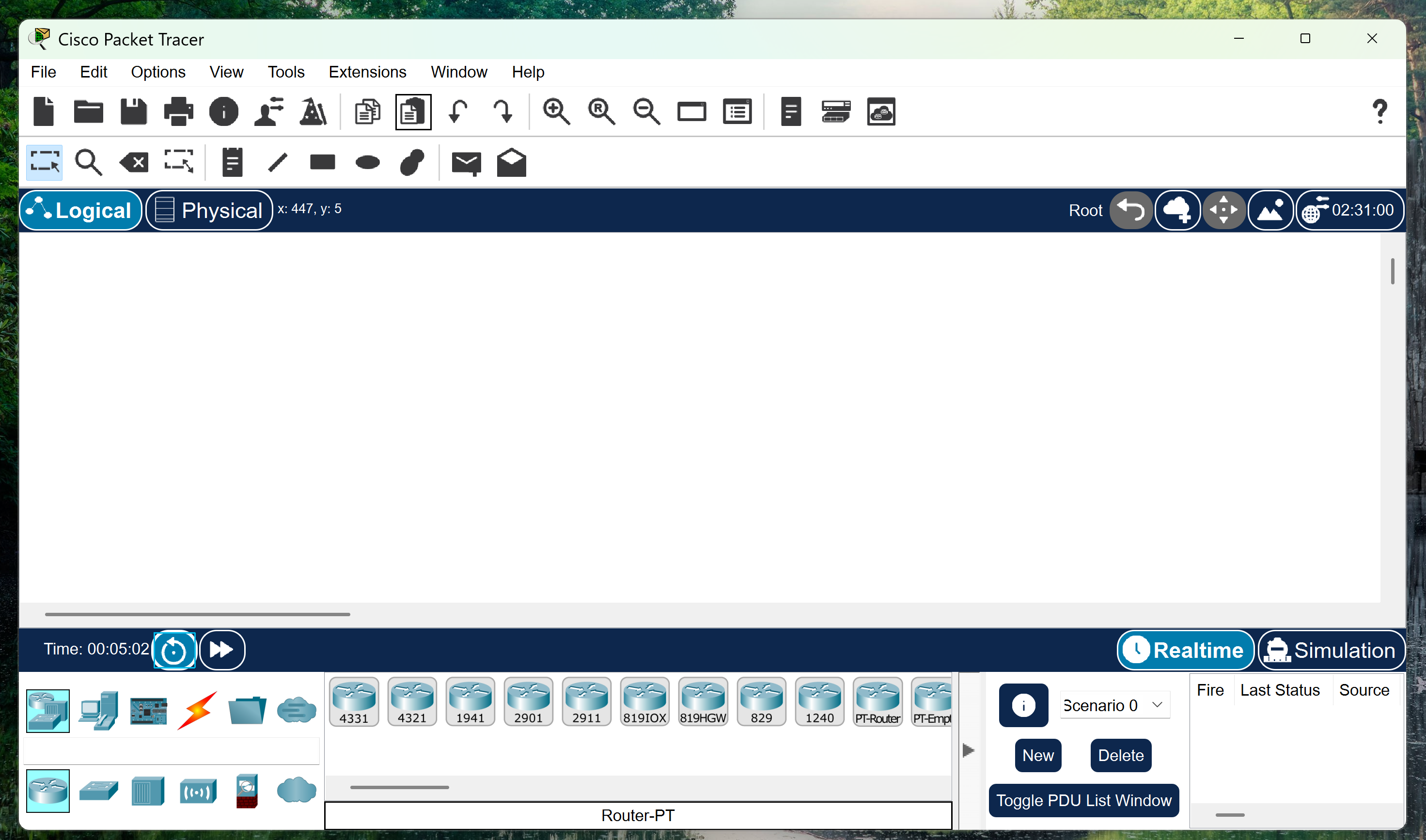The image size is (1426, 840).
Task: Create New Cluster cloud button
Action: point(1177,210)
